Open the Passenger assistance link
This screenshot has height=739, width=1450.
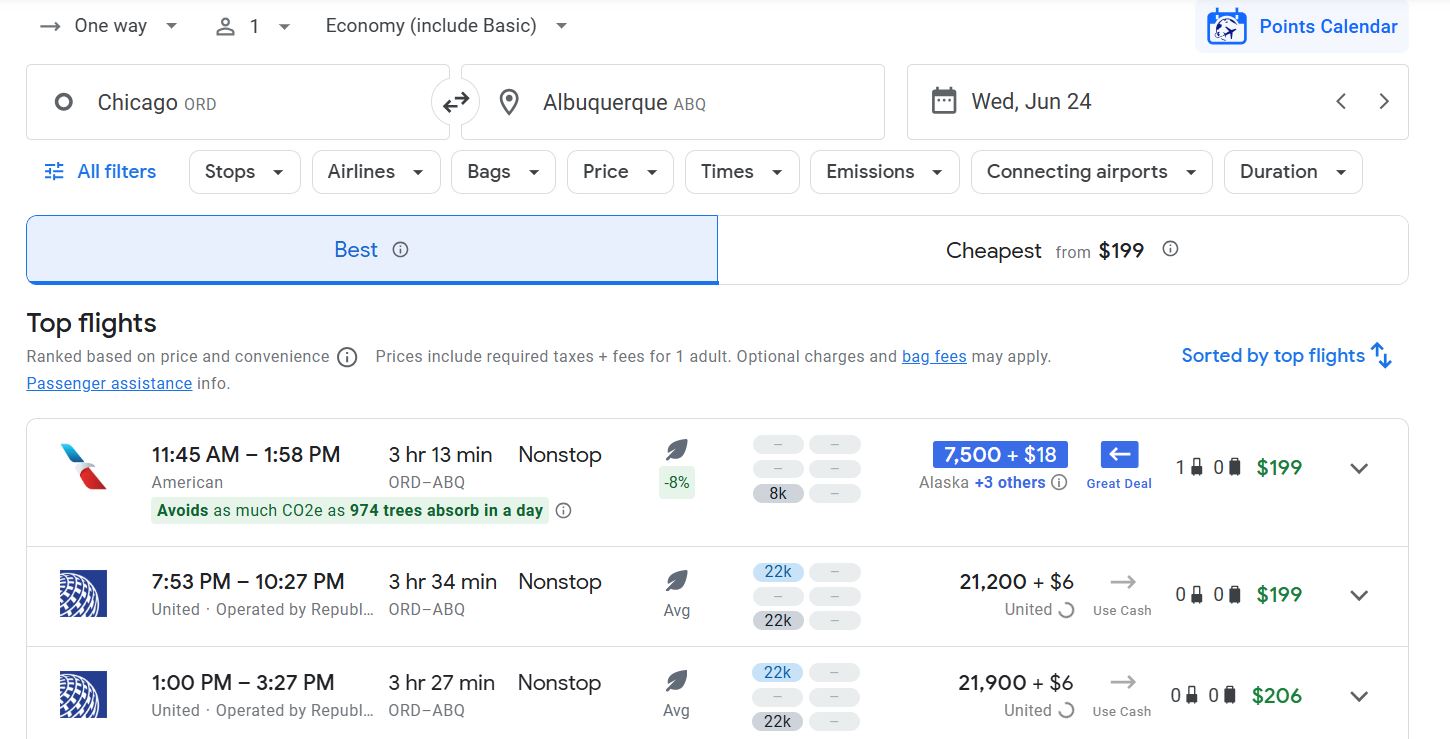(x=109, y=383)
